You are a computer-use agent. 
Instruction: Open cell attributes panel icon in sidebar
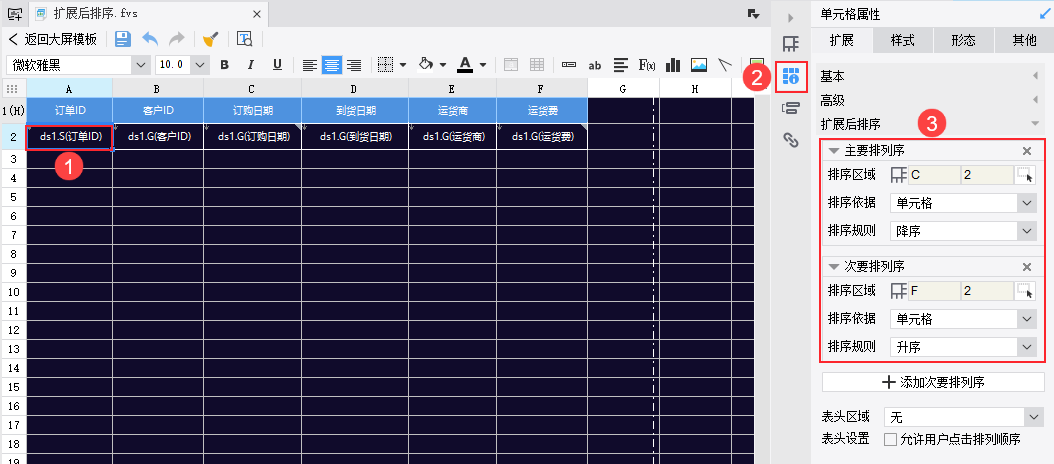[x=791, y=77]
